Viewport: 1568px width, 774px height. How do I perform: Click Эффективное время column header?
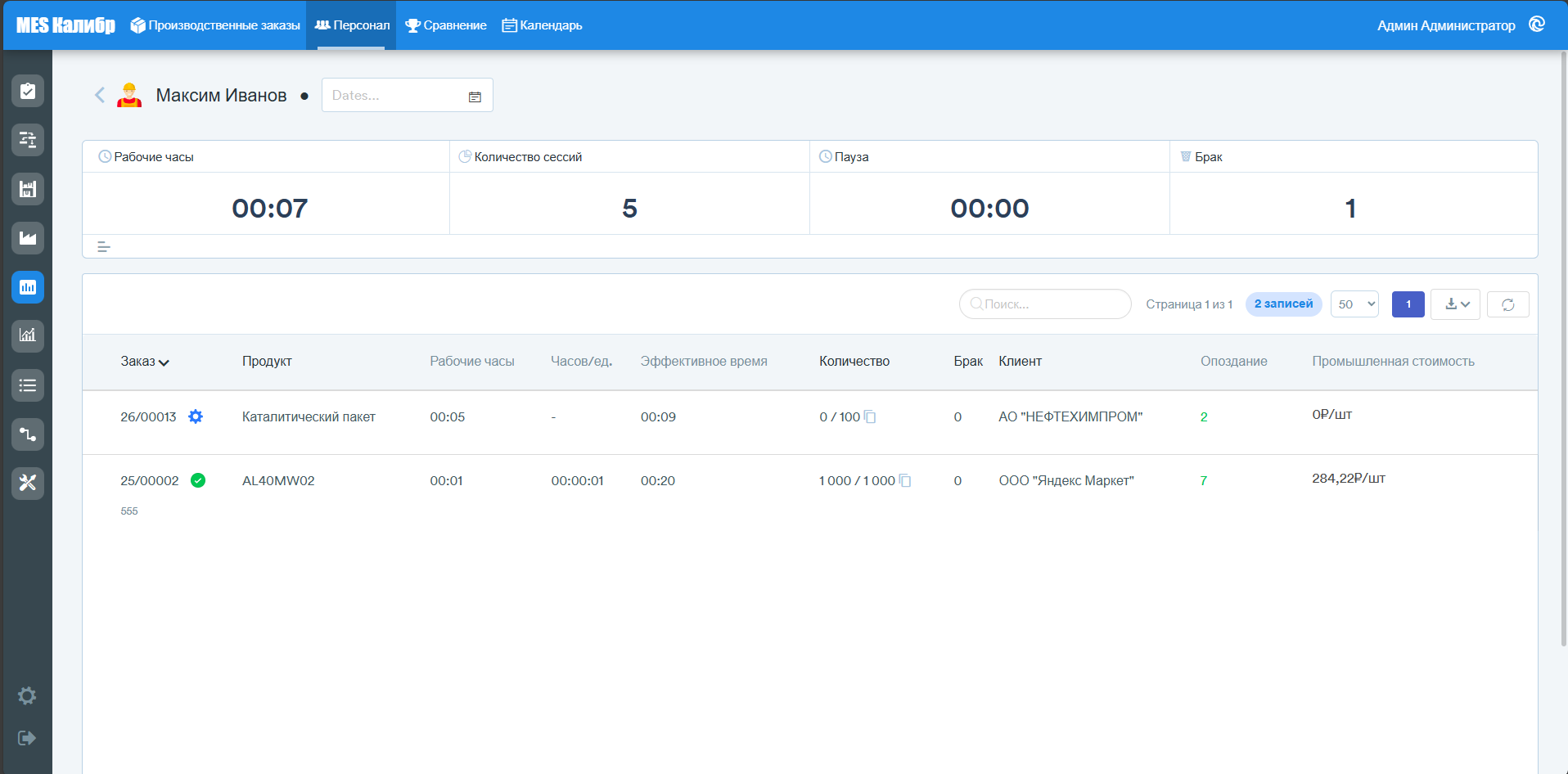pyautogui.click(x=704, y=362)
